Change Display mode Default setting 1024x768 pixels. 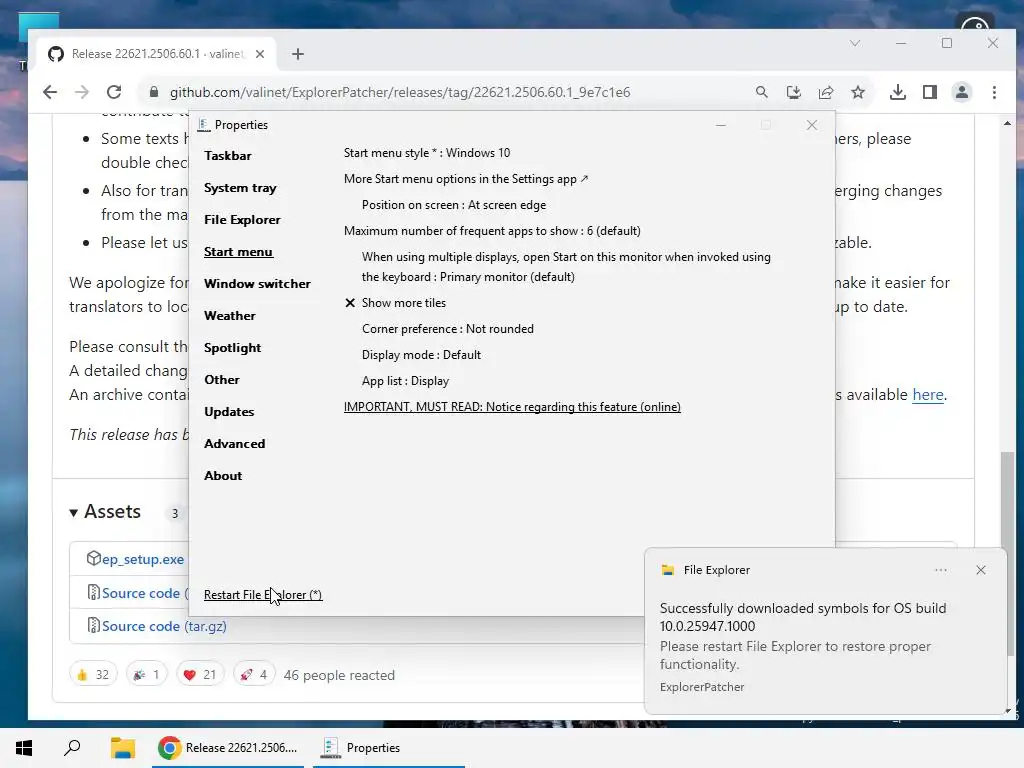pos(421,355)
